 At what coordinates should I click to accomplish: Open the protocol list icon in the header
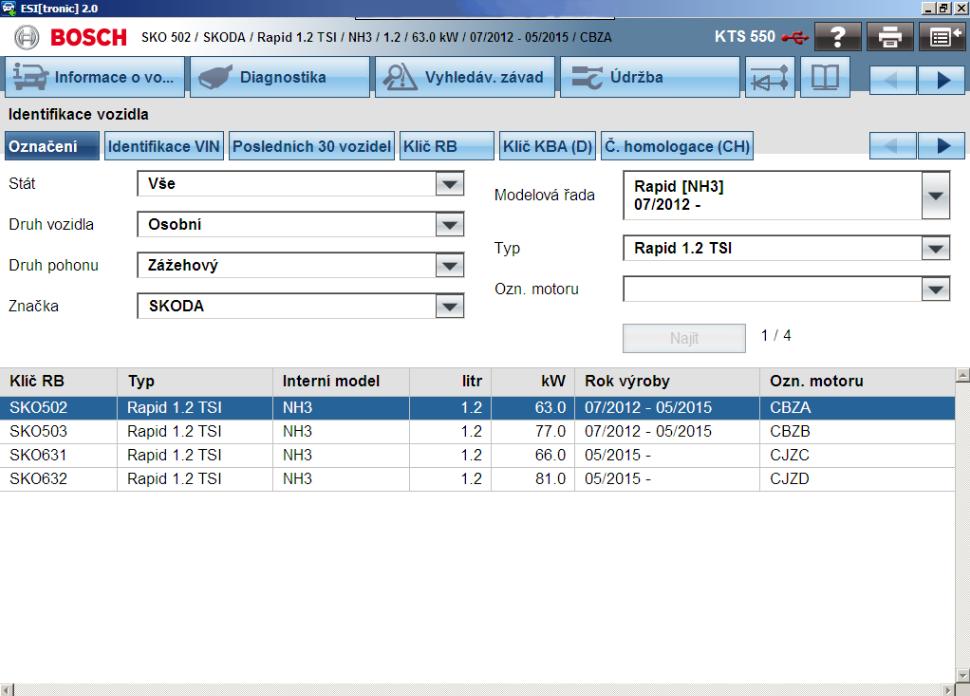pos(942,37)
